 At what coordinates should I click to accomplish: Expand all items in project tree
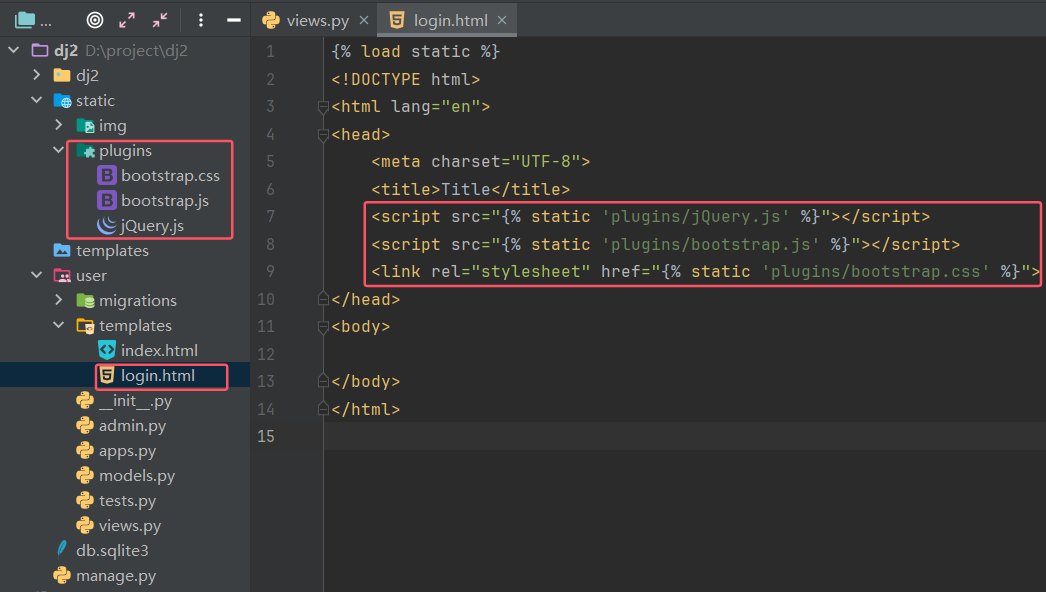(127, 20)
